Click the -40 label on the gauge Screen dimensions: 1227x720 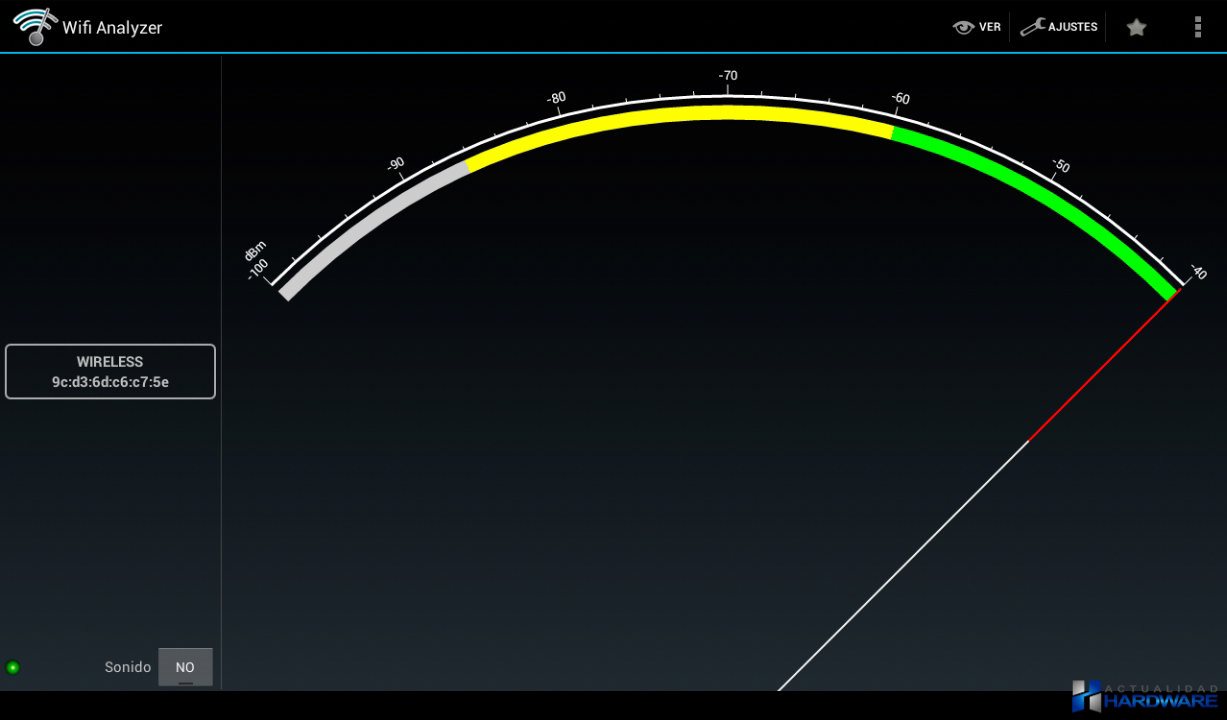[1197, 272]
